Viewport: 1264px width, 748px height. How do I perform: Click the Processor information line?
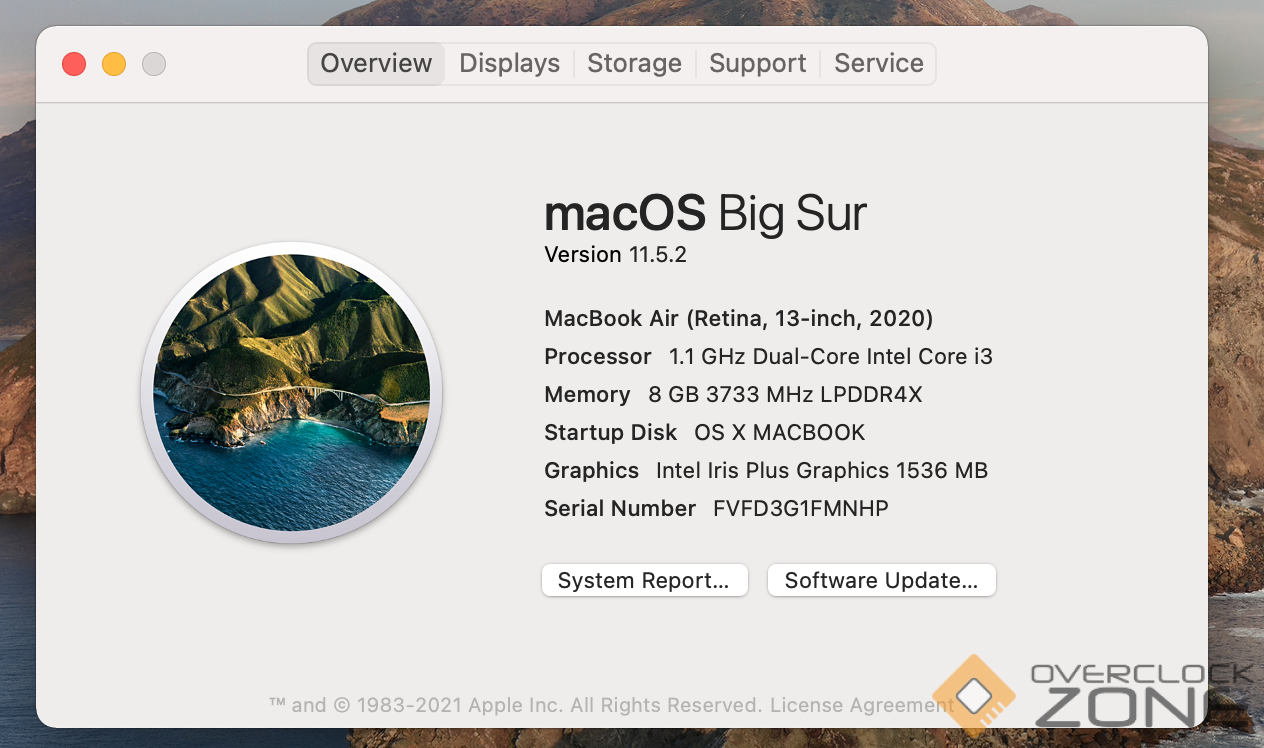(768, 357)
